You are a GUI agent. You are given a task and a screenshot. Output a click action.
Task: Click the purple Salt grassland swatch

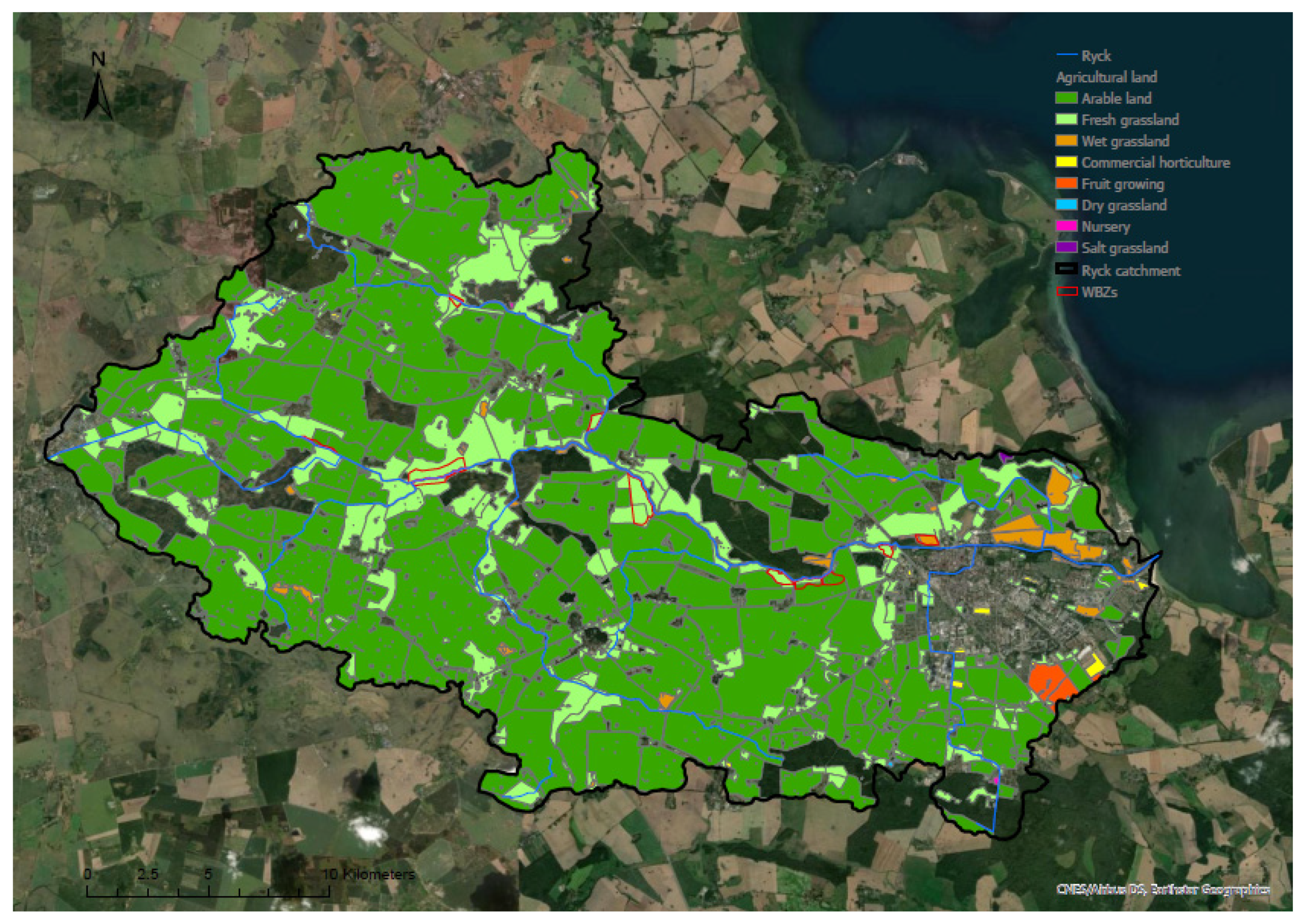pos(1066,247)
